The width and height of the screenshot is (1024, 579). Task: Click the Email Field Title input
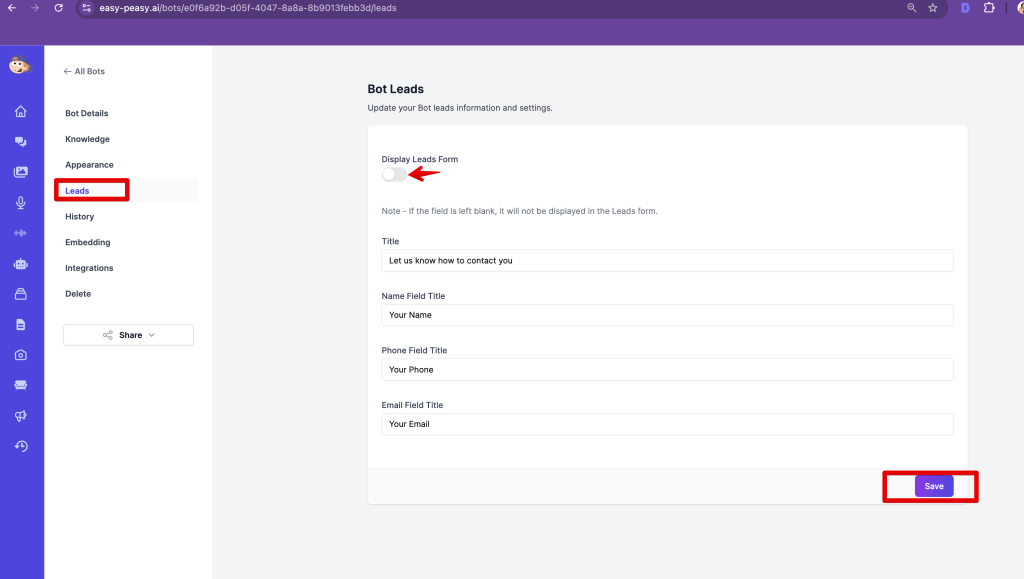click(x=667, y=424)
